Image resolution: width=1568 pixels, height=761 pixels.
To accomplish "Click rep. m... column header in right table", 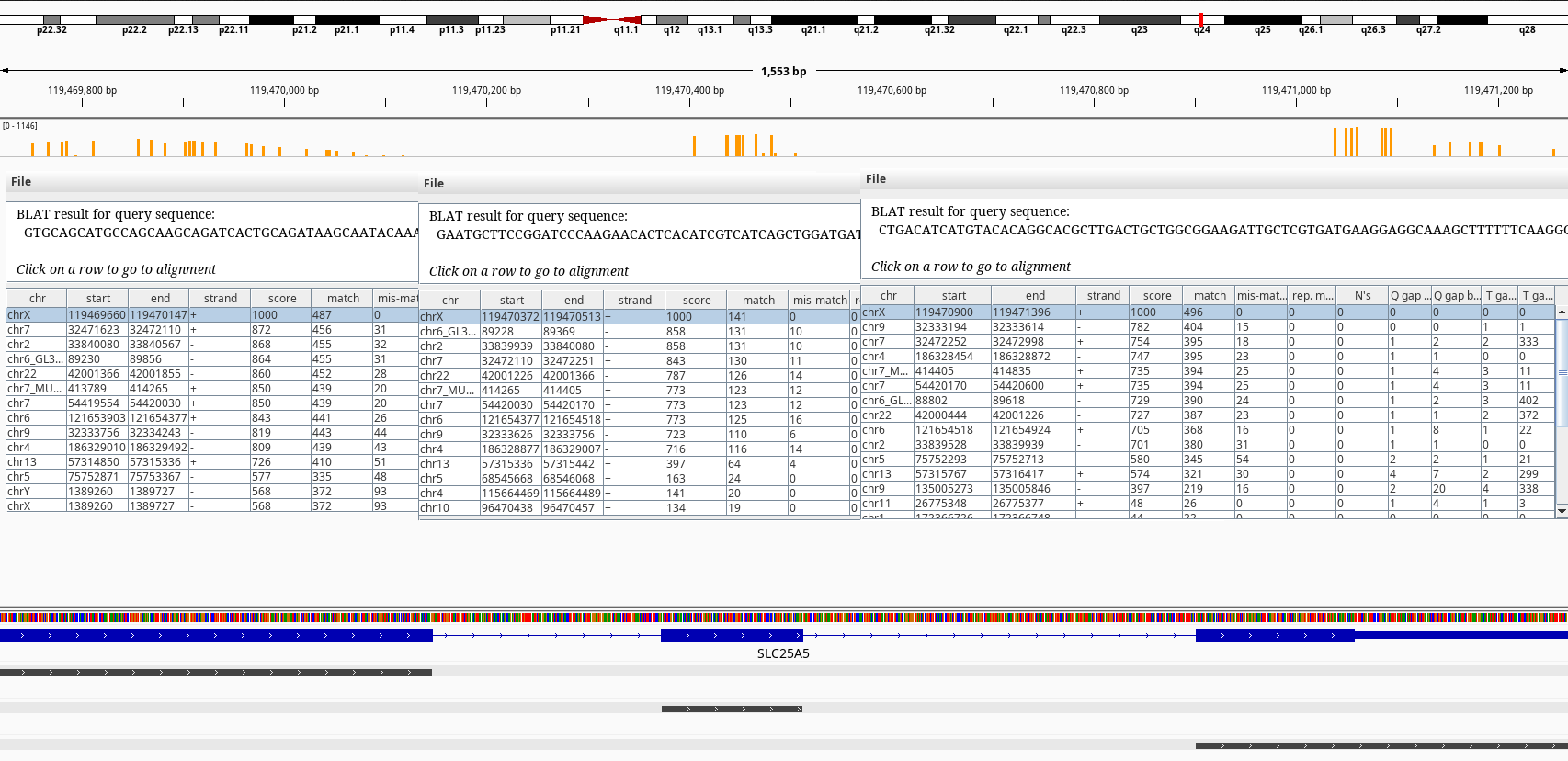I will click(x=1312, y=295).
